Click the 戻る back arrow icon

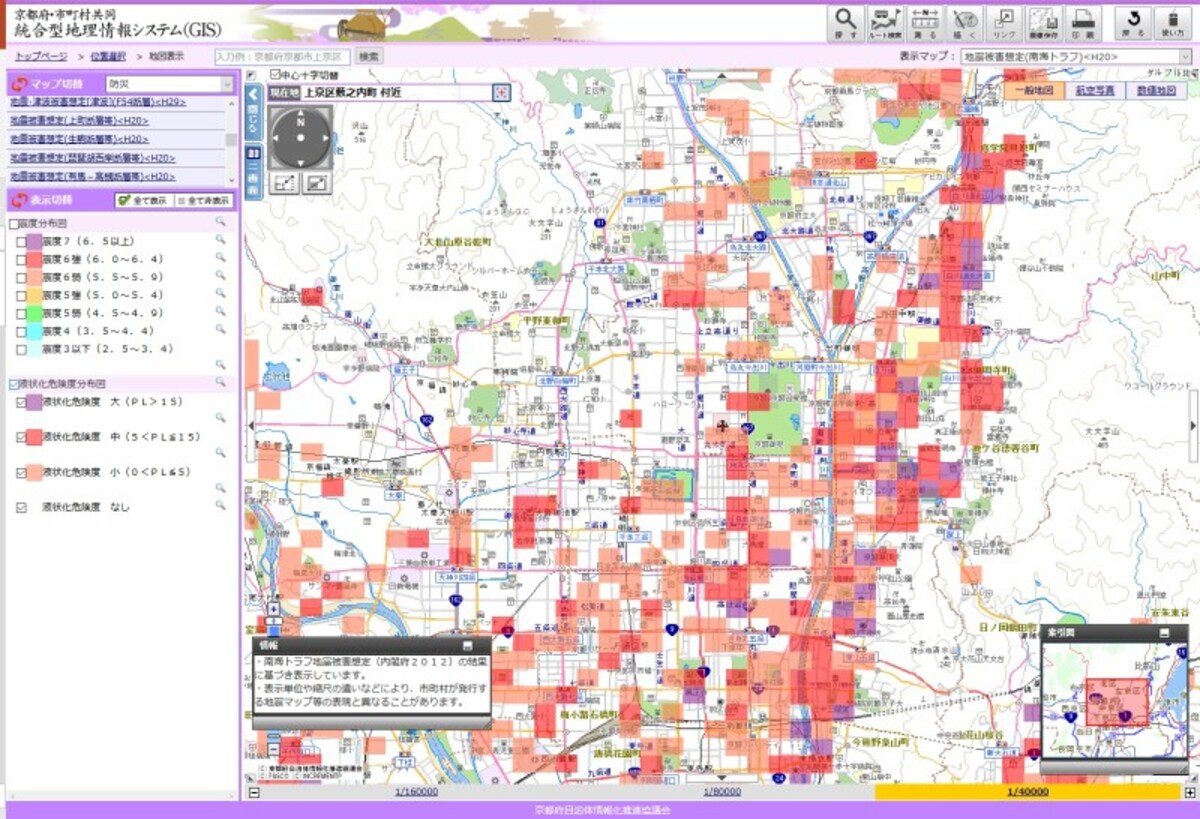[1133, 21]
